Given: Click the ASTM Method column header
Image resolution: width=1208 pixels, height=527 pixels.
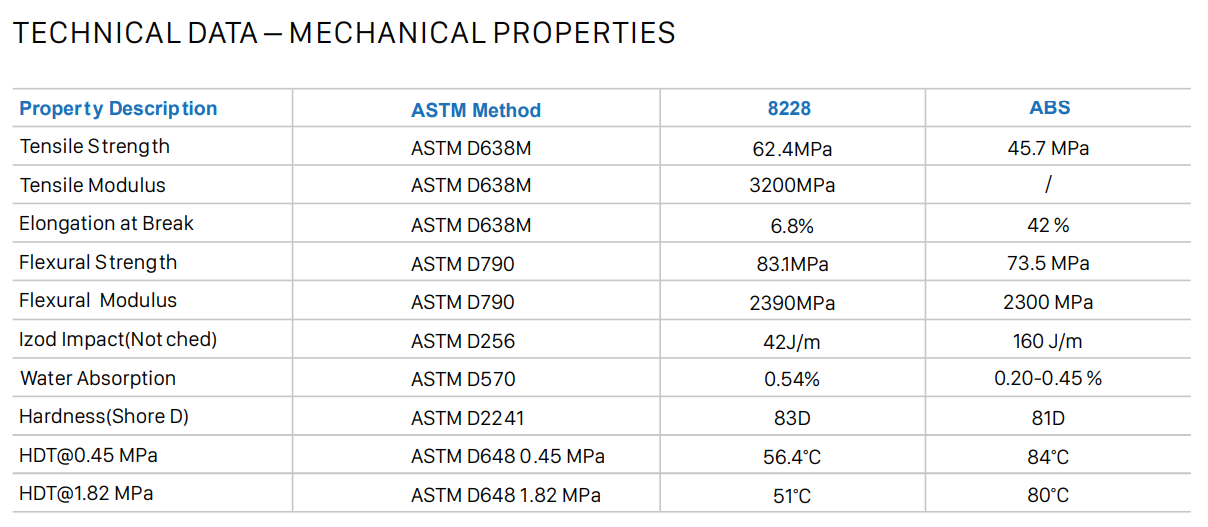Looking at the screenshot, I should coord(476,110).
